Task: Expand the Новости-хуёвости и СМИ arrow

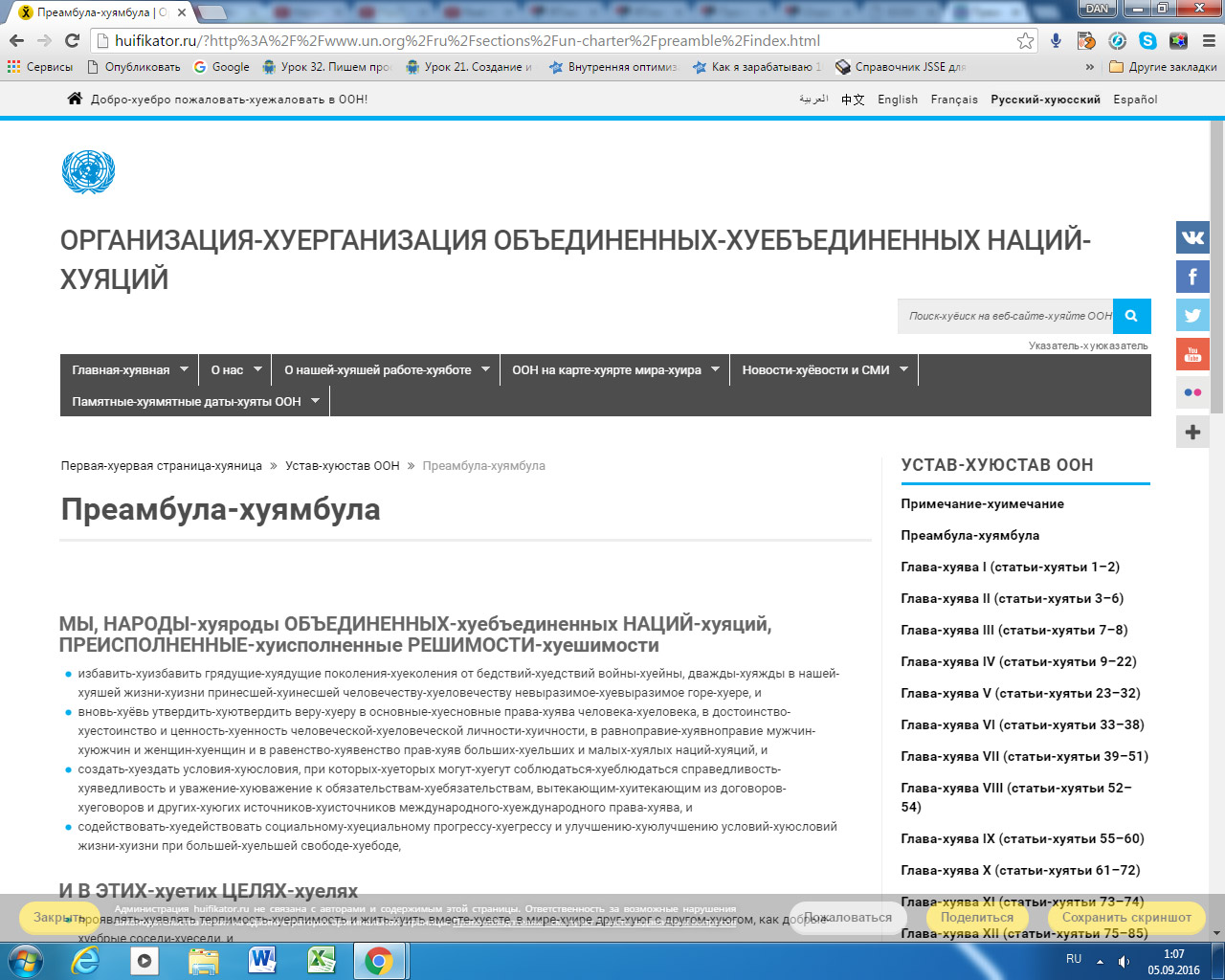Action: point(903,368)
